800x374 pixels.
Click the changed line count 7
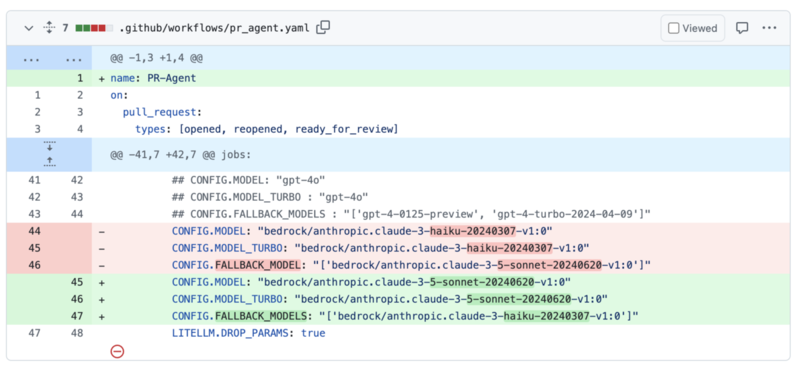point(65,28)
